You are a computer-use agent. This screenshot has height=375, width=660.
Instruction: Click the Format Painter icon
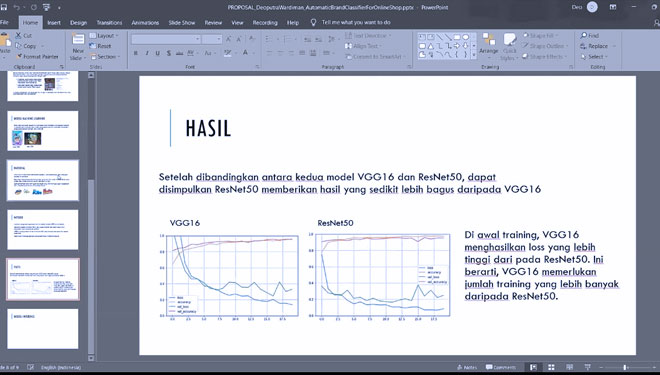19,56
